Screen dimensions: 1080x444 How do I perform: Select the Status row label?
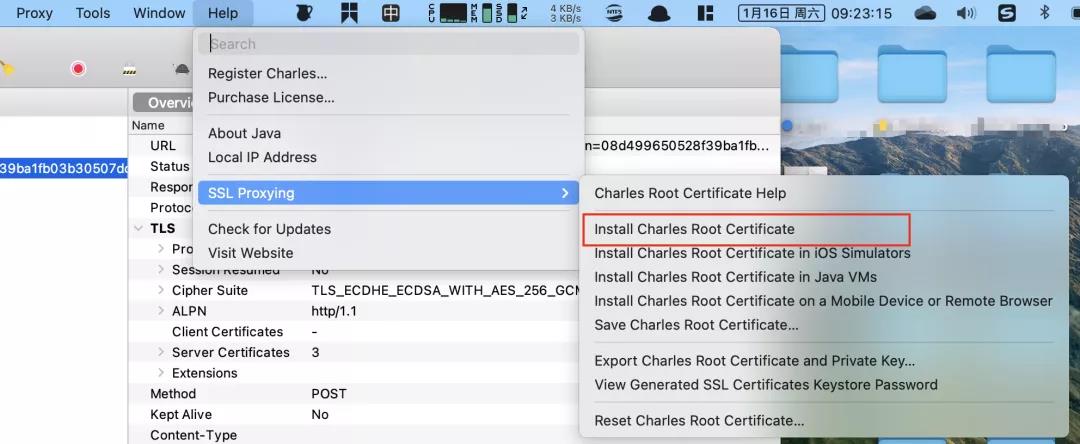(169, 167)
